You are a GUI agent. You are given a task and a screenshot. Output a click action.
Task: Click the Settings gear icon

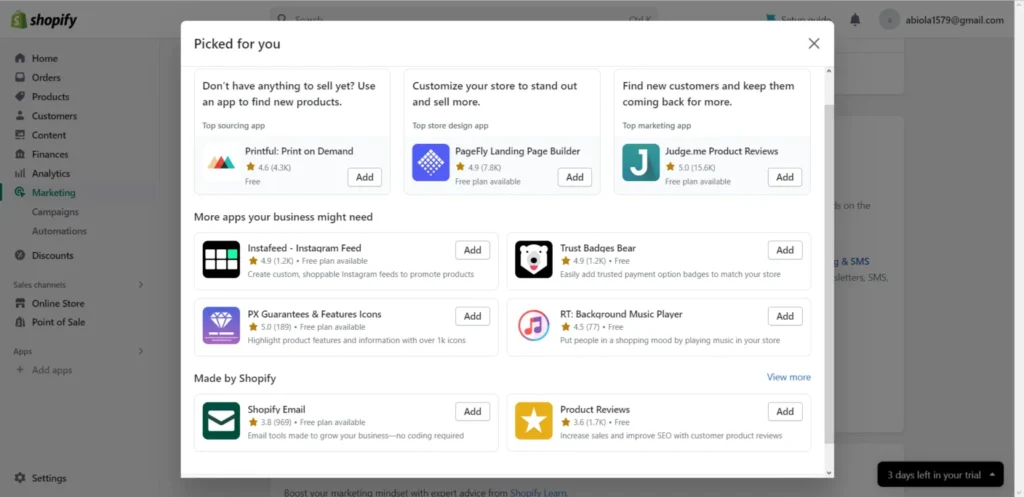20,478
